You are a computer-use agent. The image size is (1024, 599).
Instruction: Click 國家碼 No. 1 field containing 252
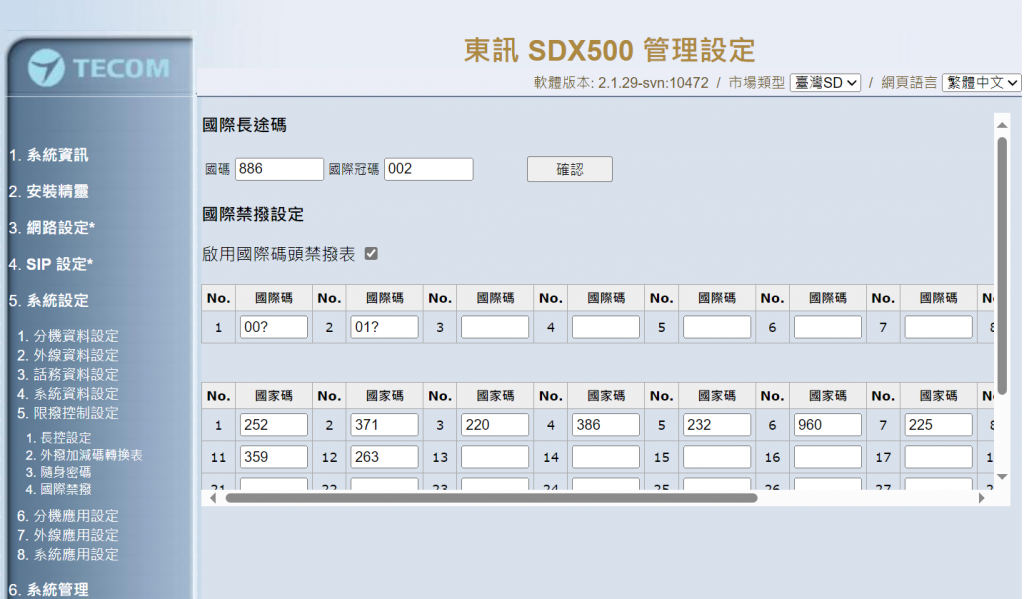[x=274, y=425]
